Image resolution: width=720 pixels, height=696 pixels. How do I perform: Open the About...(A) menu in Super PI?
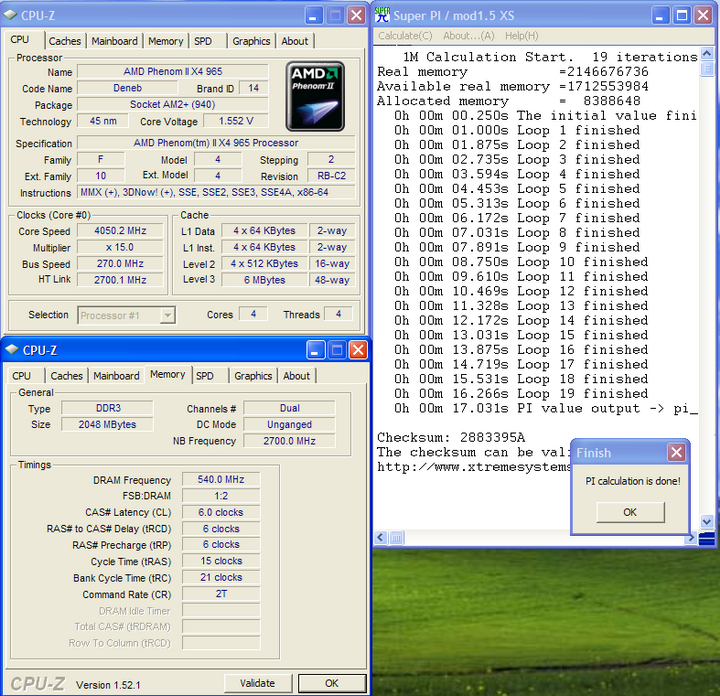click(469, 36)
